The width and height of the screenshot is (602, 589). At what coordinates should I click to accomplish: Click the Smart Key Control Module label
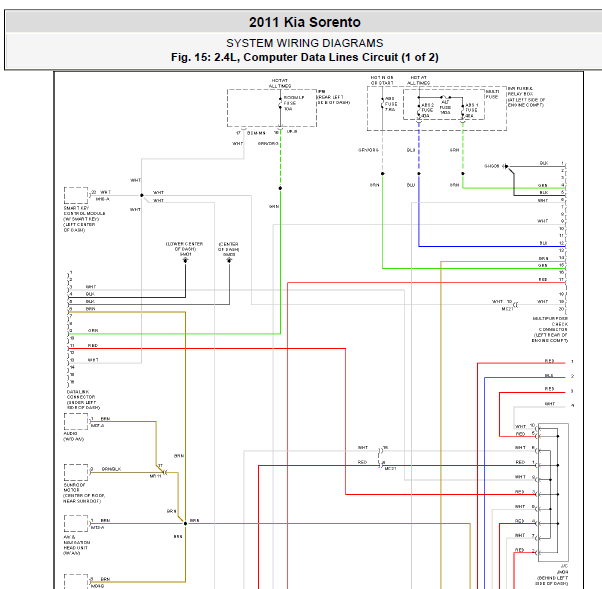pyautogui.click(x=84, y=219)
